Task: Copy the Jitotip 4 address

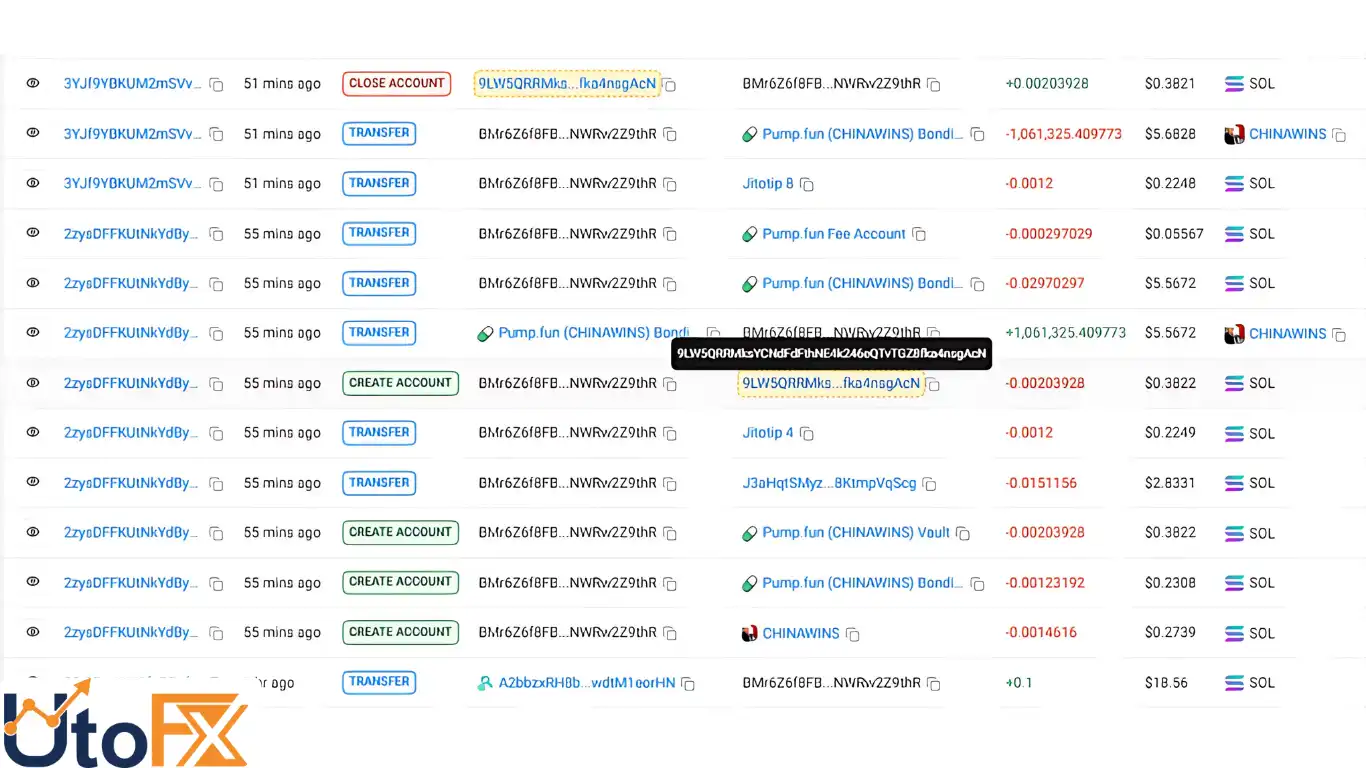Action: (807, 434)
